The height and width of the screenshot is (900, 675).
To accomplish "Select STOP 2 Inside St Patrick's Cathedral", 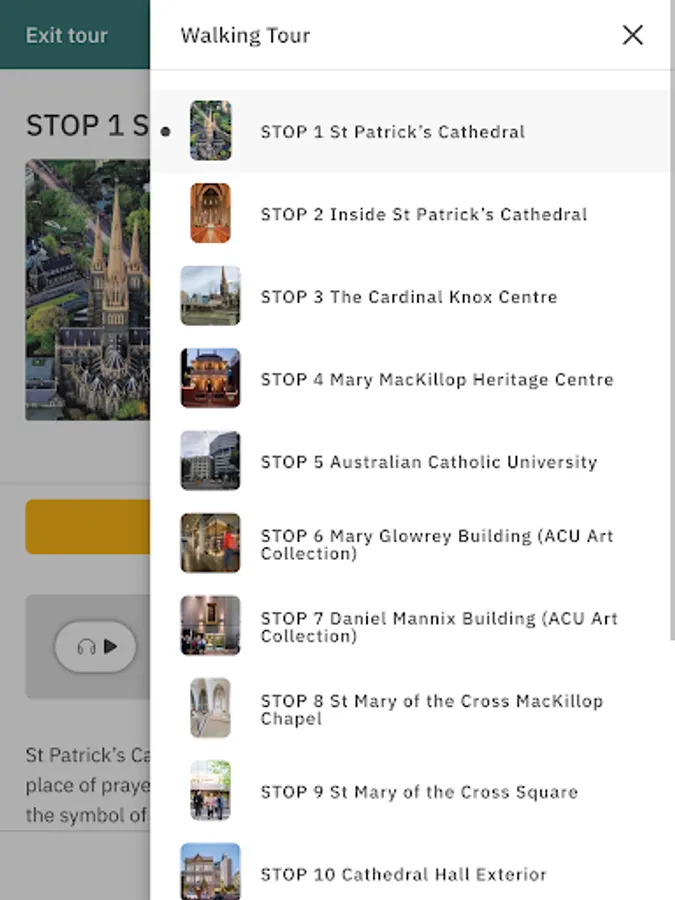I will 423,213.
